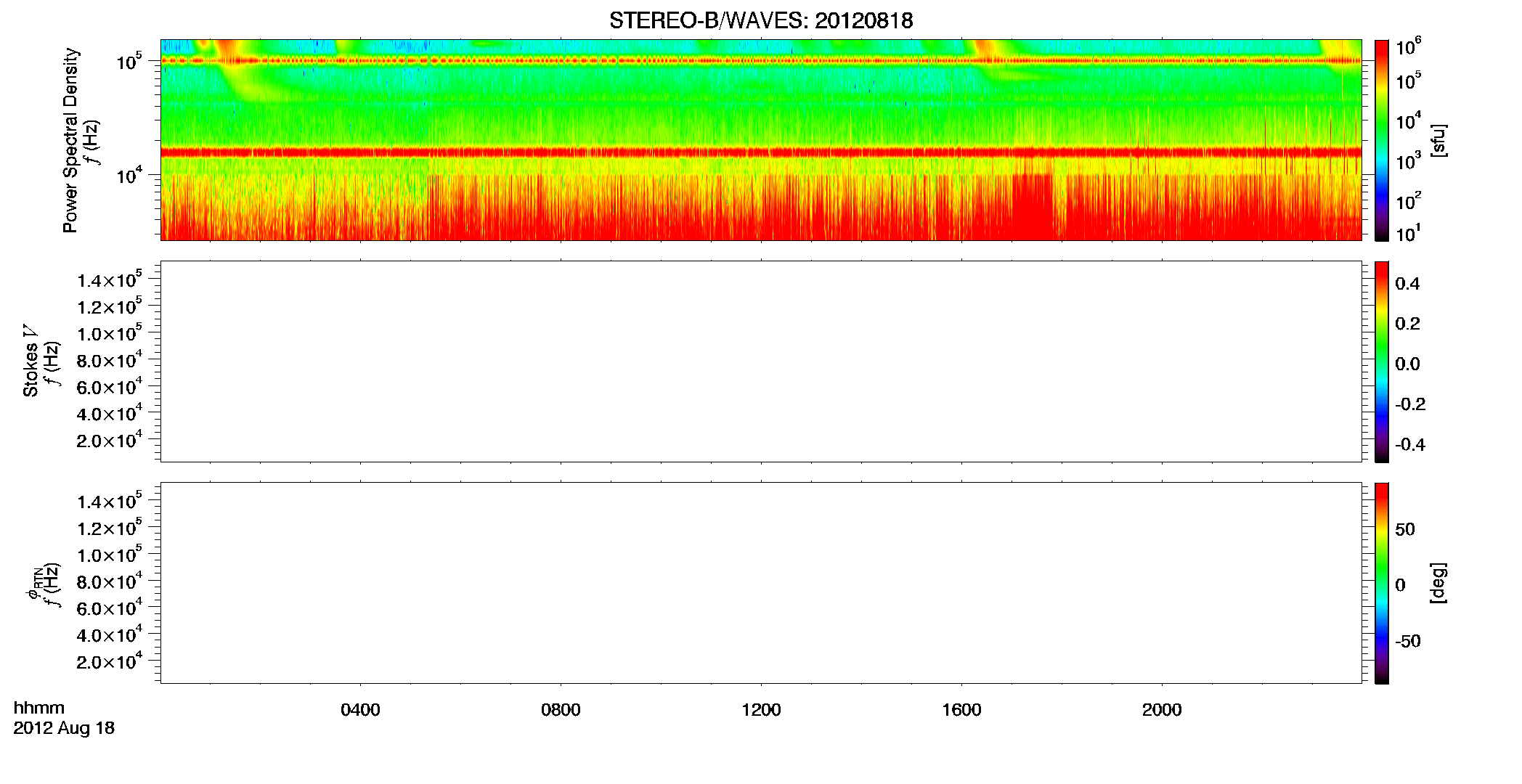Click the Stokes V colorbar
This screenshot has height=784, width=1522.
pyautogui.click(x=1382, y=362)
